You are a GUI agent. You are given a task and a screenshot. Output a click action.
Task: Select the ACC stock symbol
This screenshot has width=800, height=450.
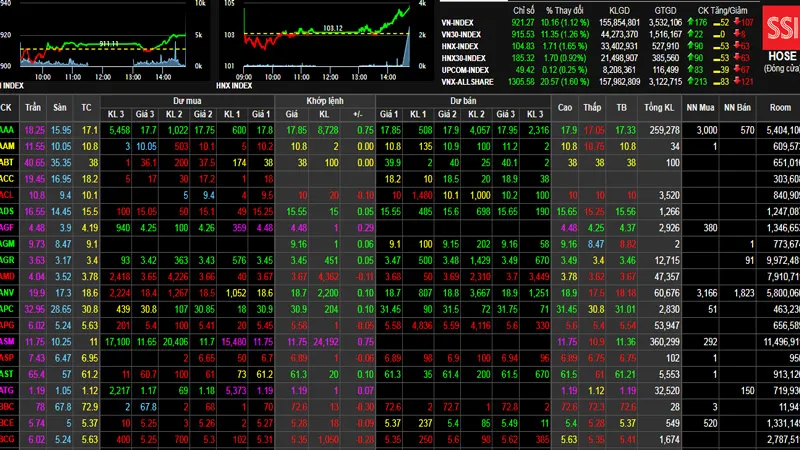(x=7, y=179)
